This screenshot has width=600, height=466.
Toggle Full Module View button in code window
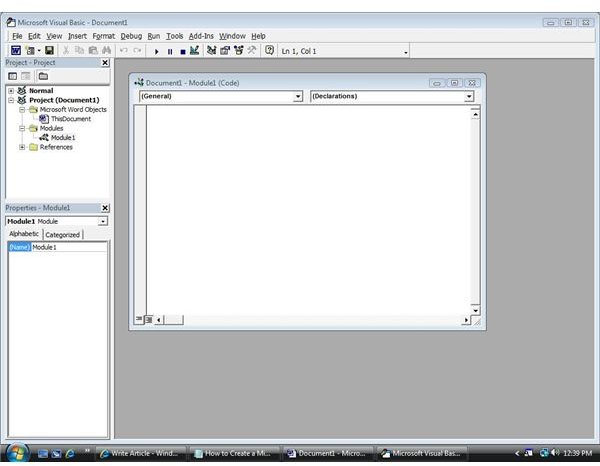149,319
